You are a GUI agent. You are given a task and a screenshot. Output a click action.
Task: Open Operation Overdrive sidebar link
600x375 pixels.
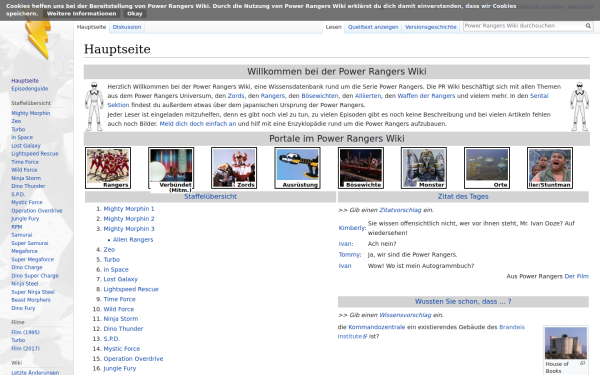tap(37, 211)
